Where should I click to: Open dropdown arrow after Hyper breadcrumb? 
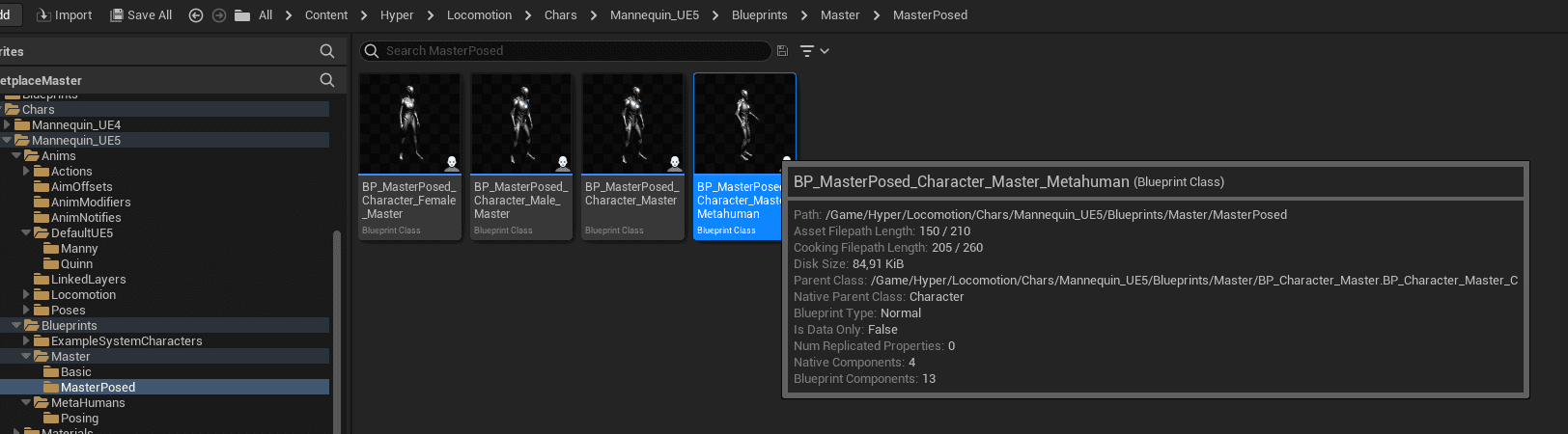click(431, 15)
